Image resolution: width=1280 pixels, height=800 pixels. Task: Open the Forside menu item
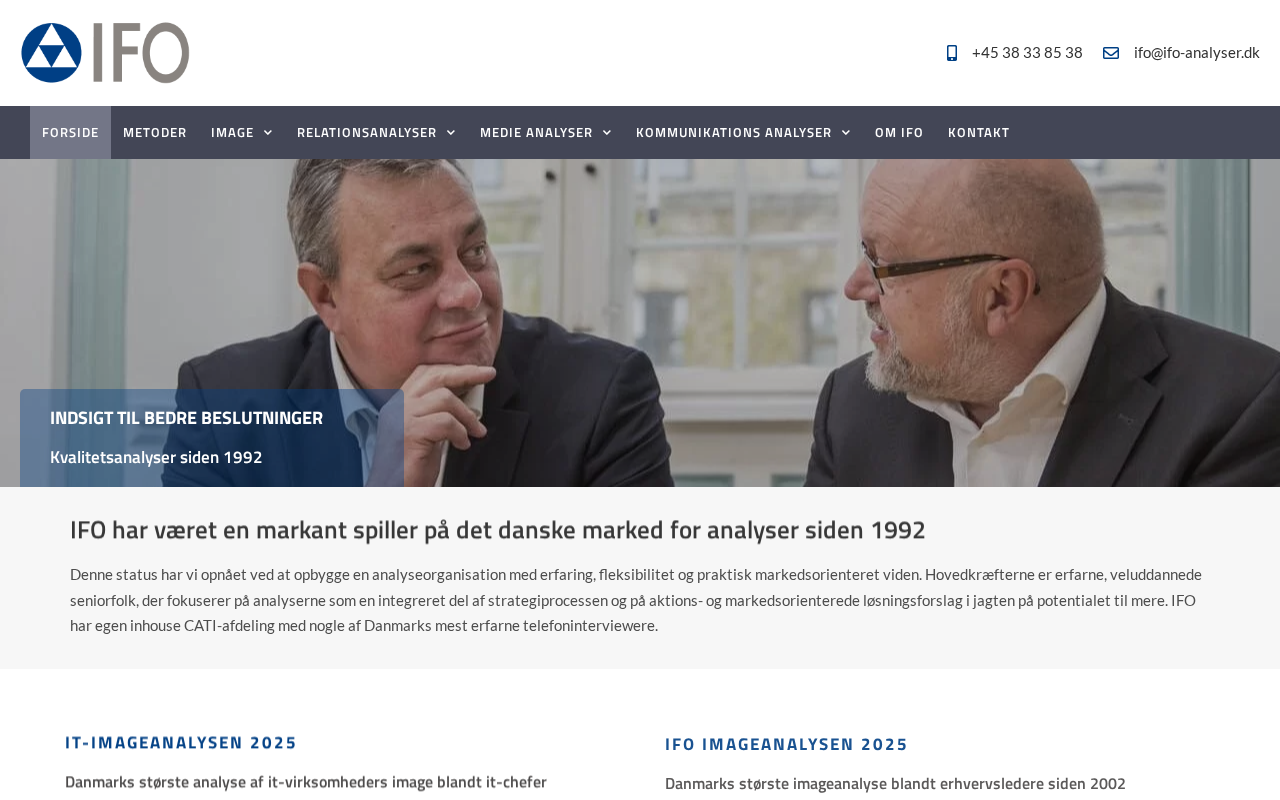[x=70, y=133]
